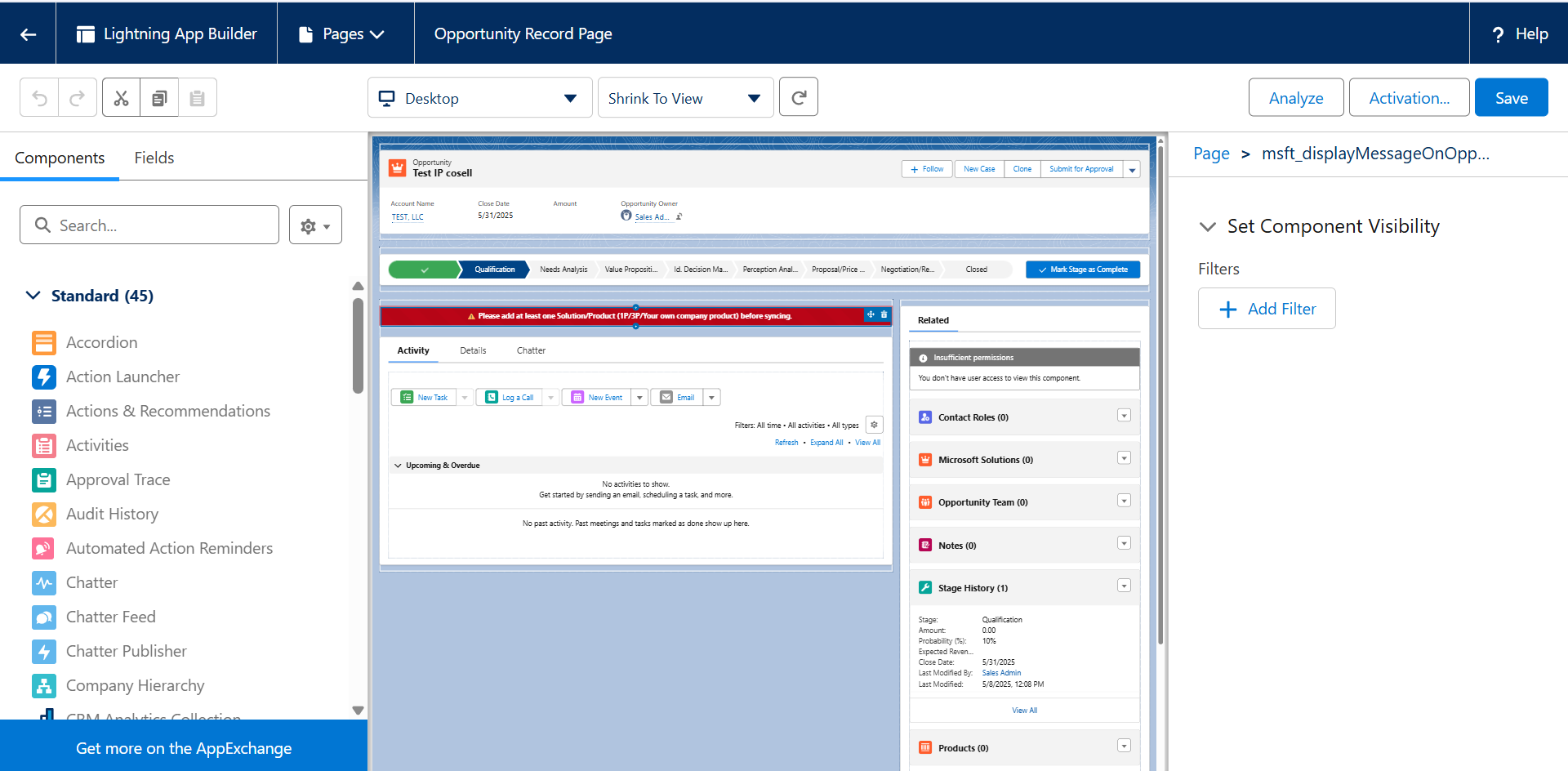Click the Add Filter button
1568x771 pixels.
(x=1266, y=309)
